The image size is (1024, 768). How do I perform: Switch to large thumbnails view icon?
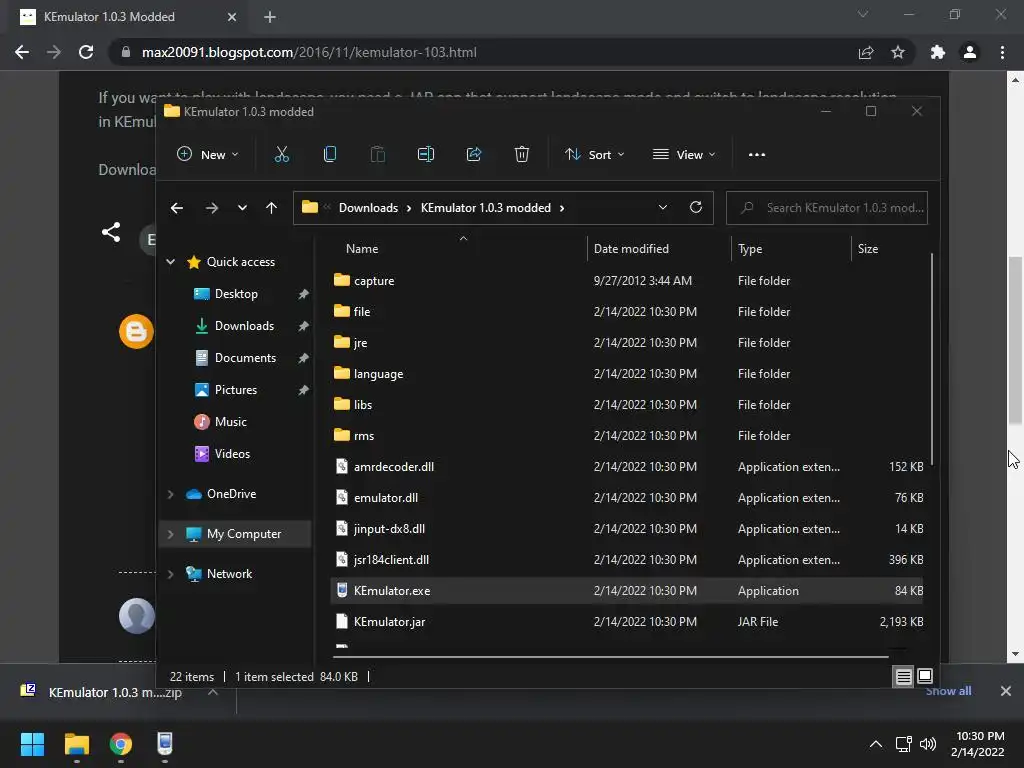(925, 676)
